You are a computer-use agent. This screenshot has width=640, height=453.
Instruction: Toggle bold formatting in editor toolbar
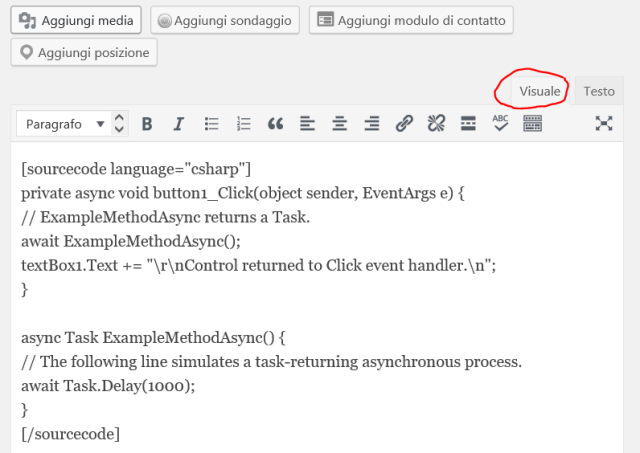(x=147, y=124)
